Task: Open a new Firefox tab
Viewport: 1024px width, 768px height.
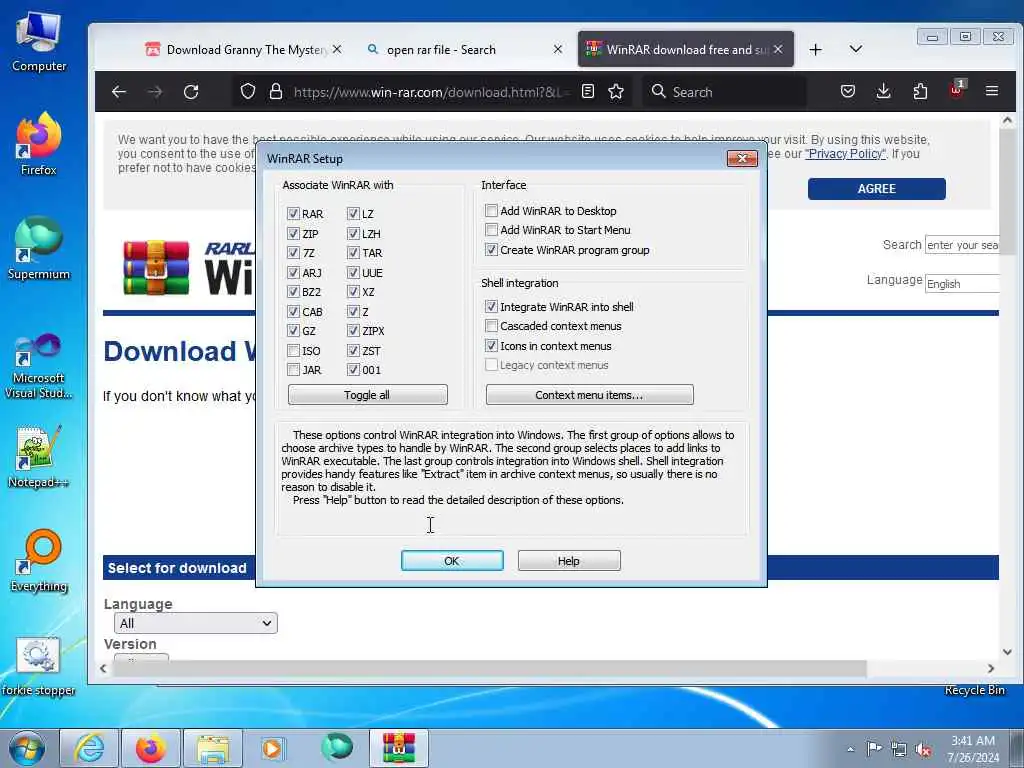Action: (x=816, y=50)
